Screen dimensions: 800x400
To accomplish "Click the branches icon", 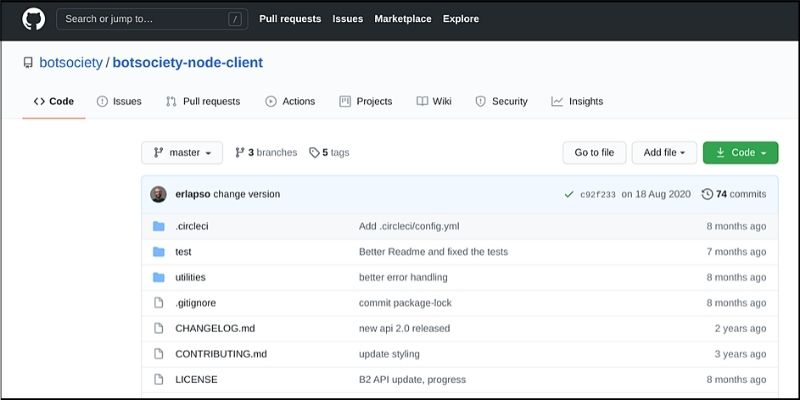I will point(240,153).
